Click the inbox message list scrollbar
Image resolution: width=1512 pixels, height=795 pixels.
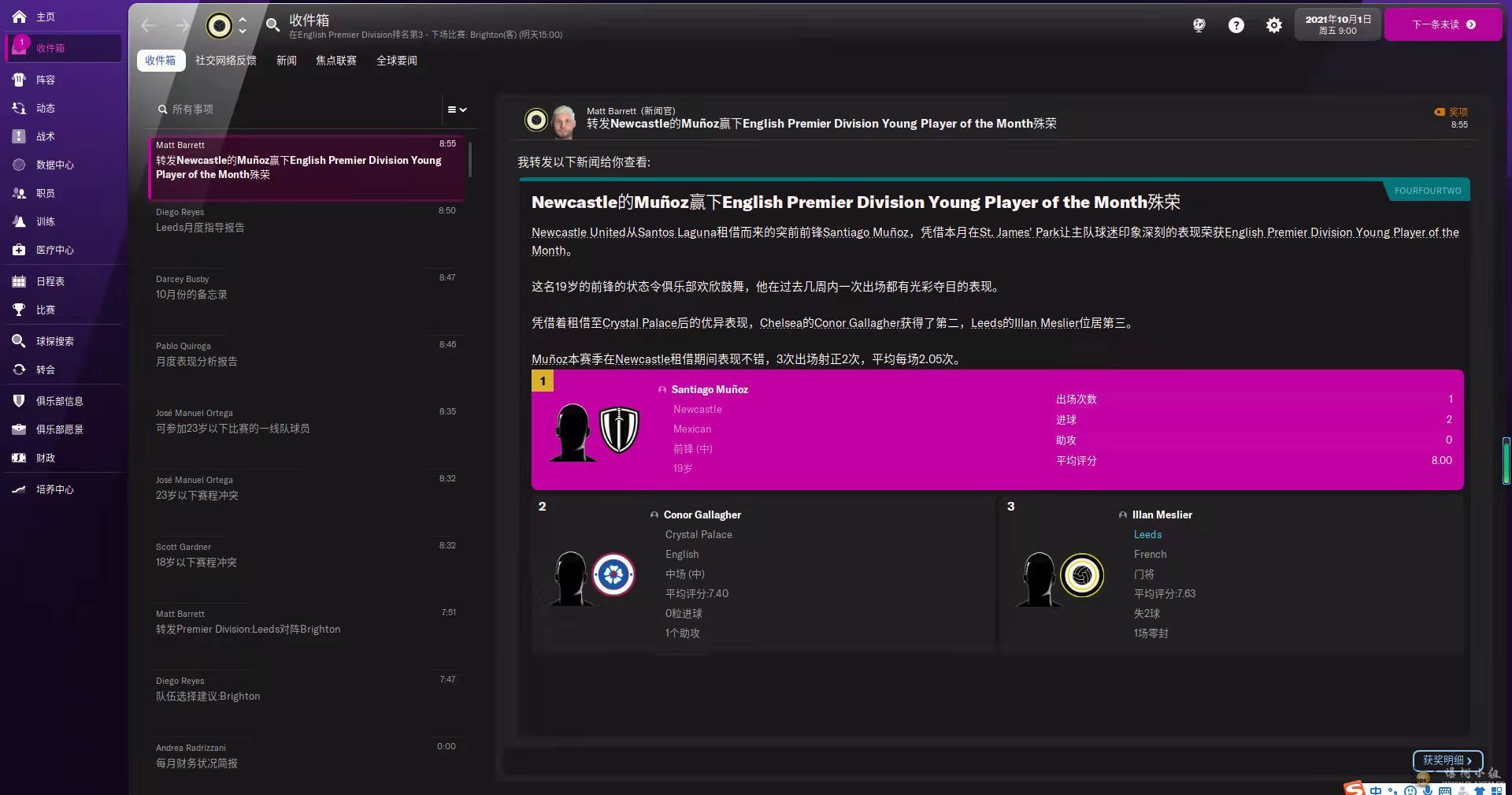tap(470, 160)
